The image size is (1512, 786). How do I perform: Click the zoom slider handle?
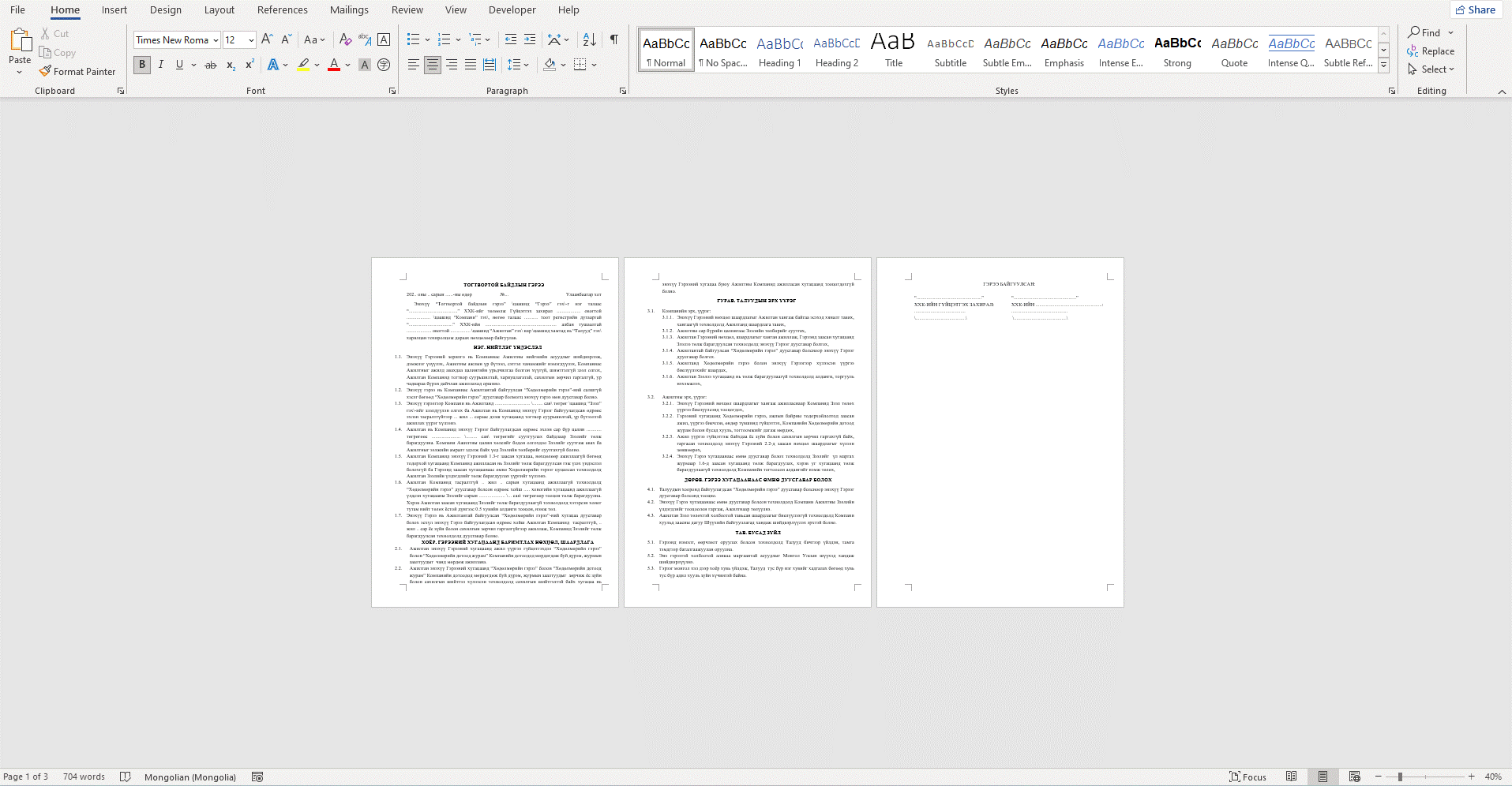[1400, 777]
